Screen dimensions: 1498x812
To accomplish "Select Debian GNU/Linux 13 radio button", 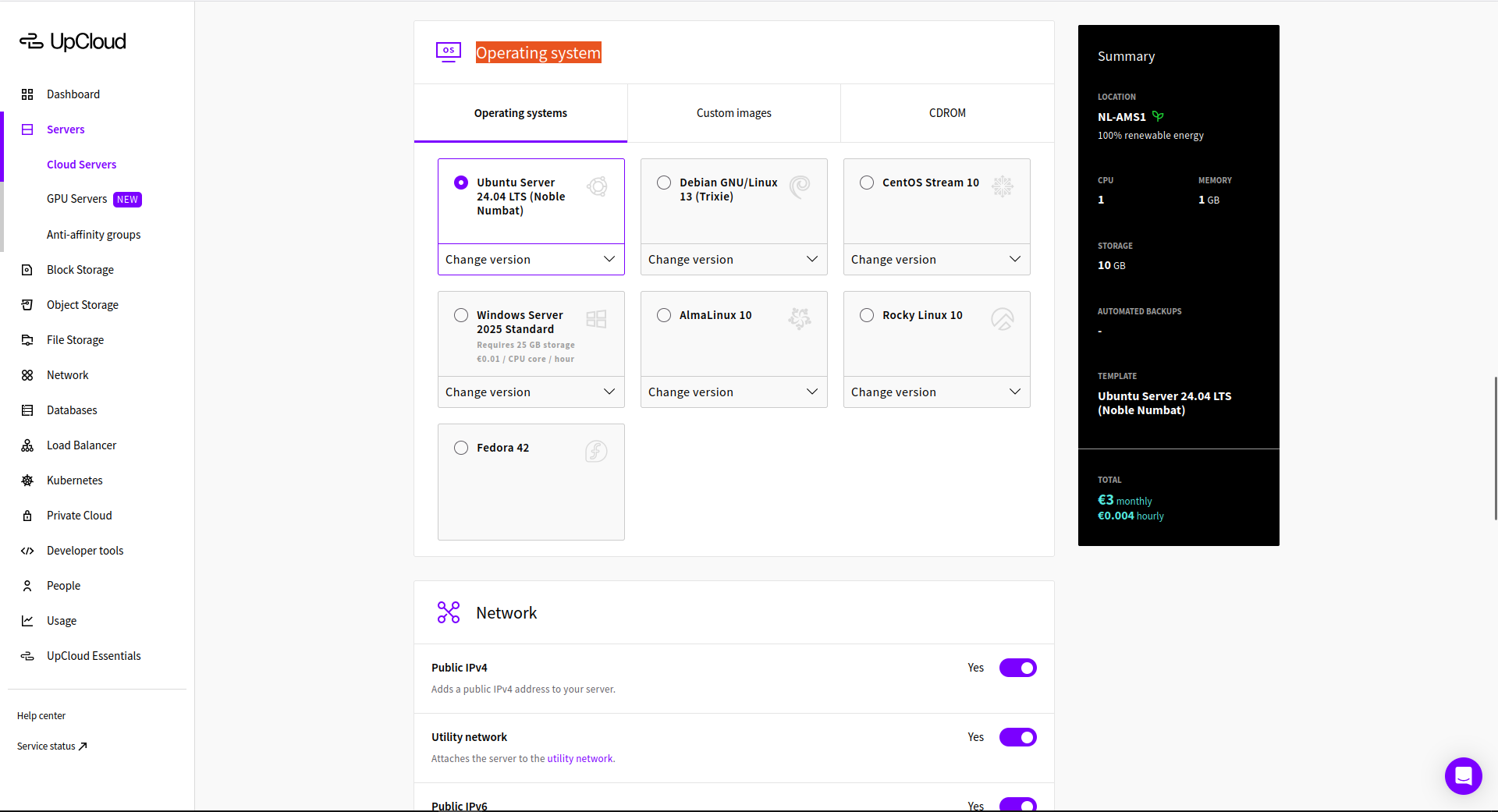I will coord(664,183).
